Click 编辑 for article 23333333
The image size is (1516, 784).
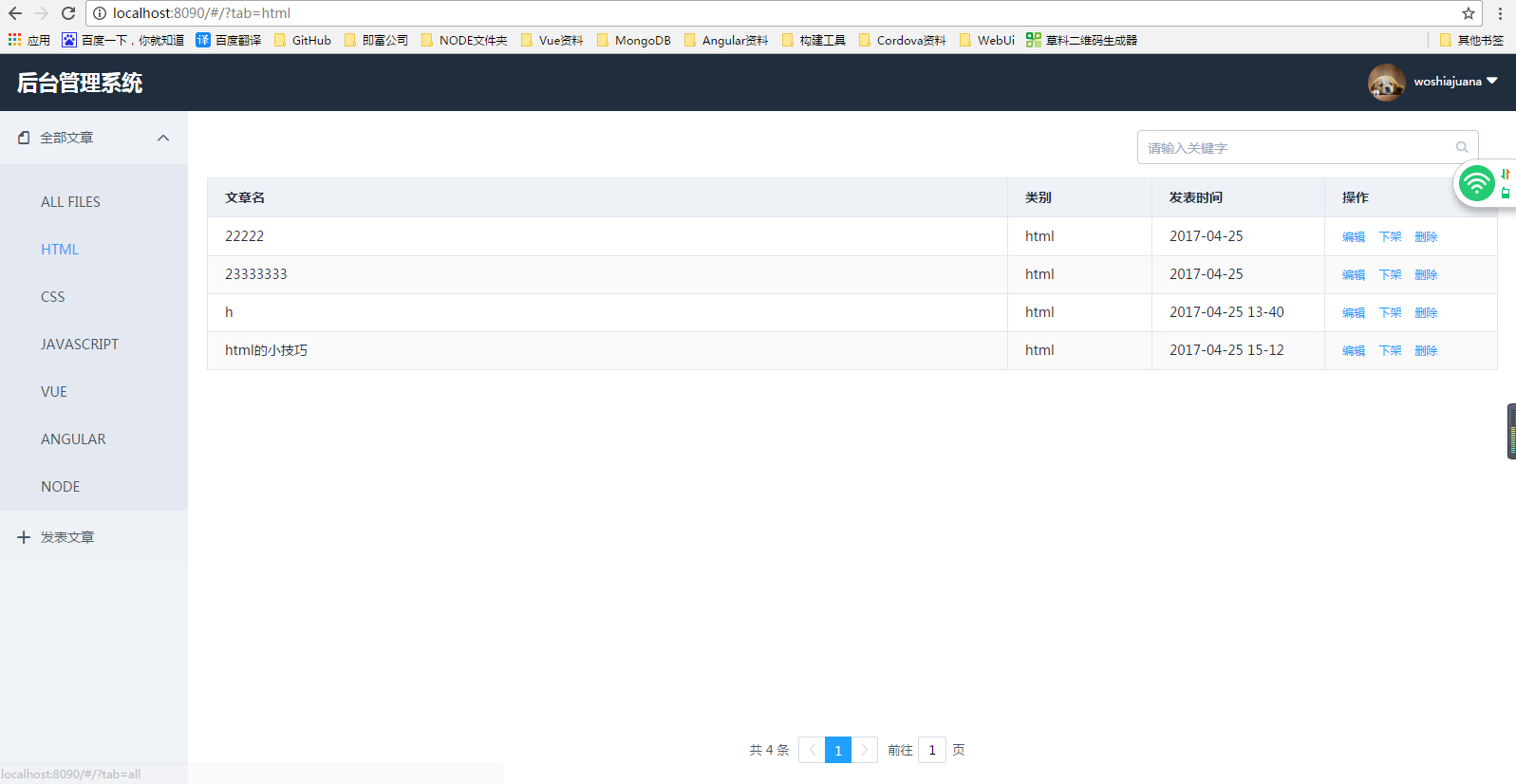point(1354,275)
